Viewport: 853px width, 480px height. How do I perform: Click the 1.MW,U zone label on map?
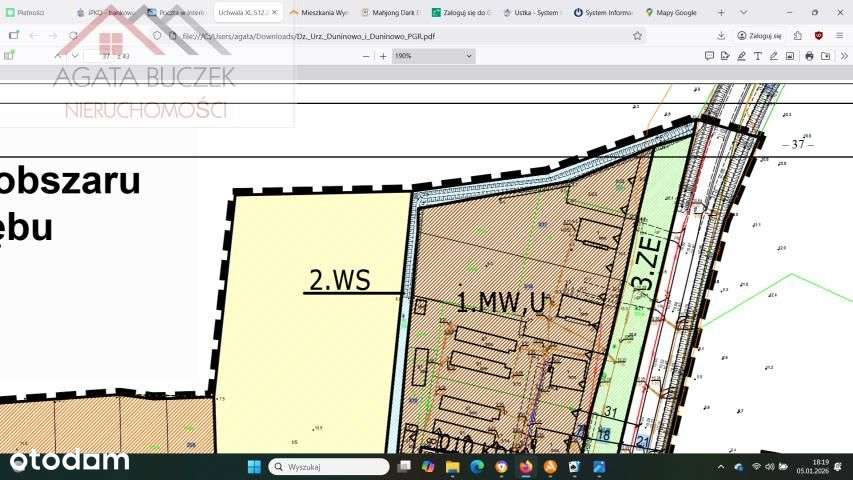pos(500,303)
